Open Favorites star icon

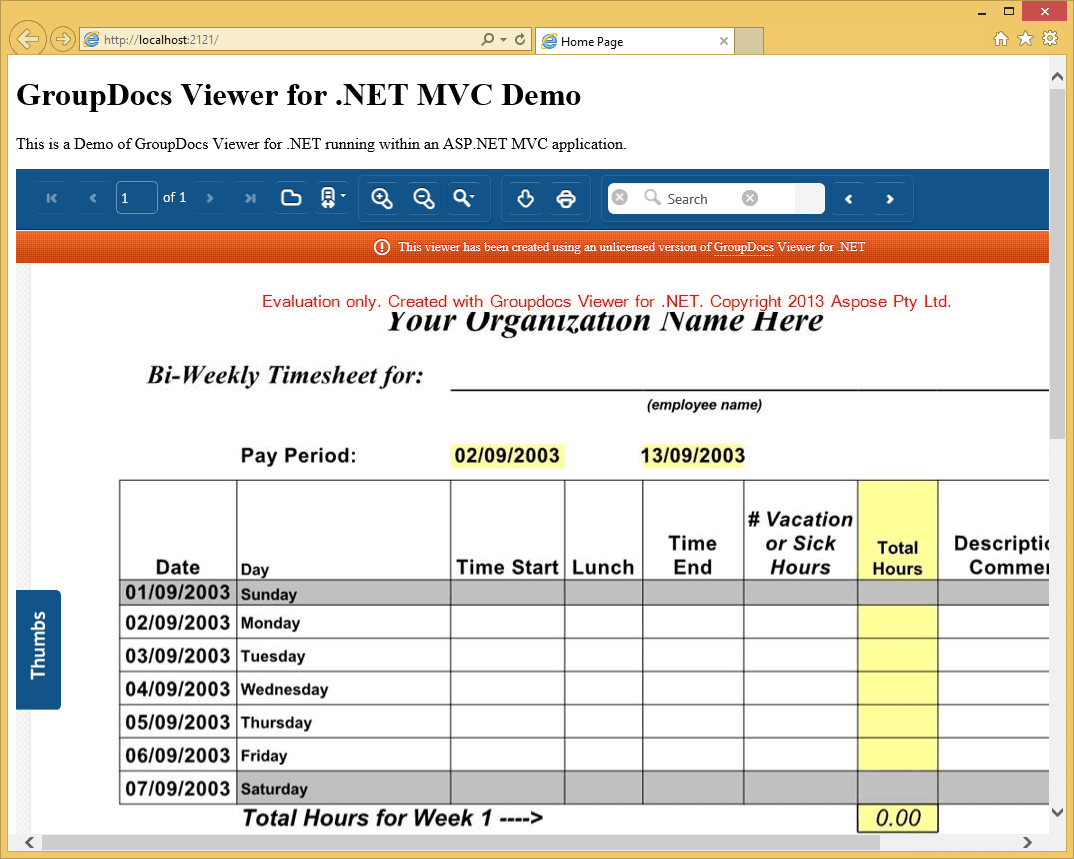pos(1025,38)
